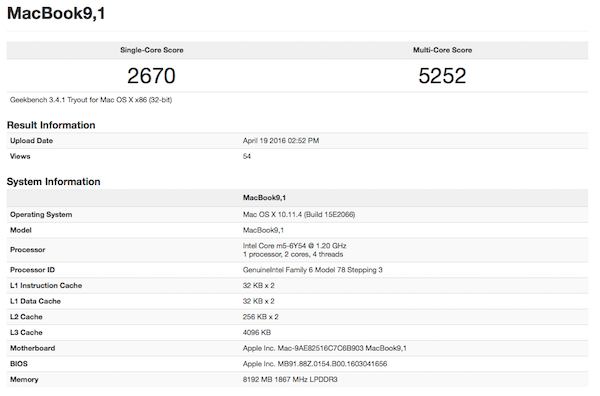Click the Apple Inc. Mac-9AE82516C7C6B903 motherboard value
Image resolution: width=600 pixels, height=396 pixels.
324,349
